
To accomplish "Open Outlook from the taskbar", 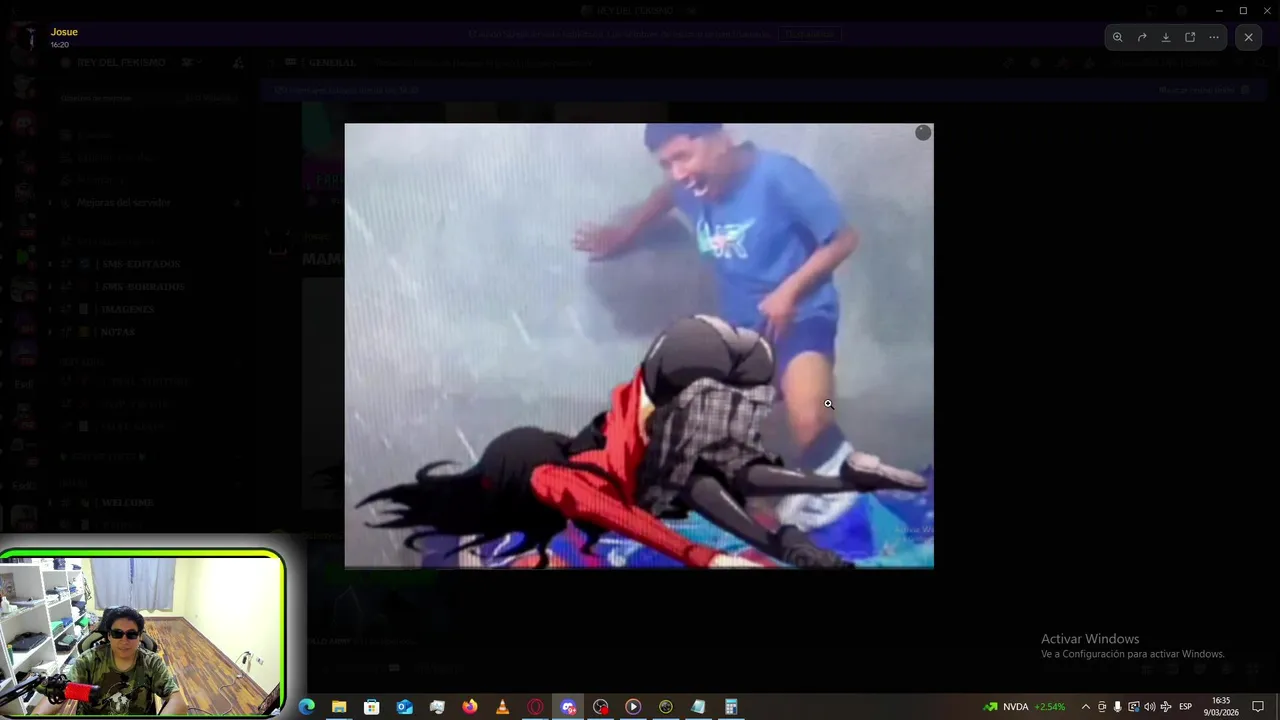I will [x=404, y=707].
